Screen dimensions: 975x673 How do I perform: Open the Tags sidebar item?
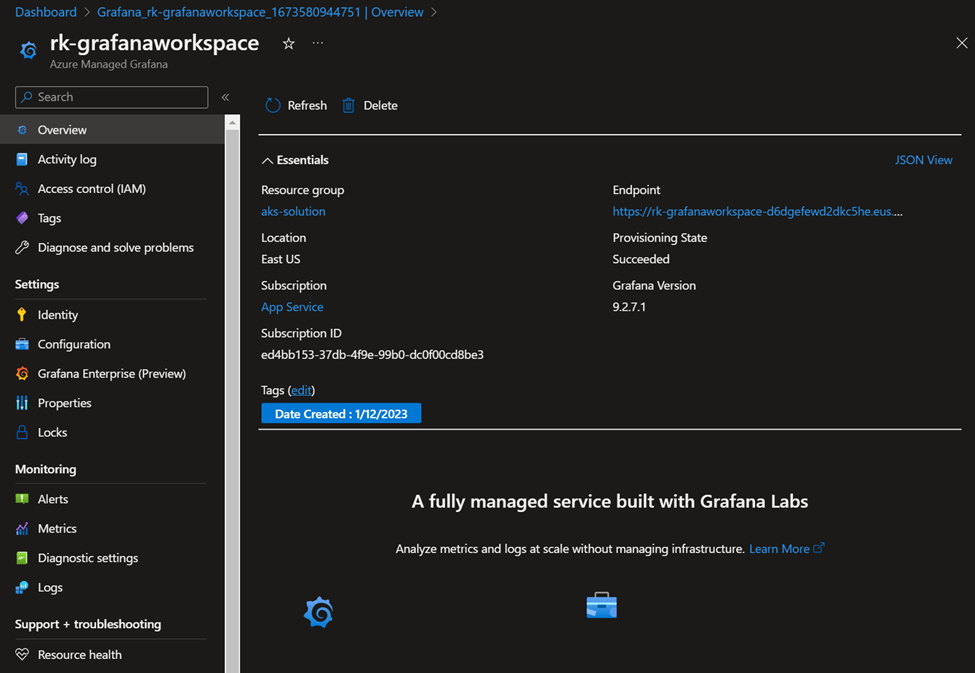point(49,218)
